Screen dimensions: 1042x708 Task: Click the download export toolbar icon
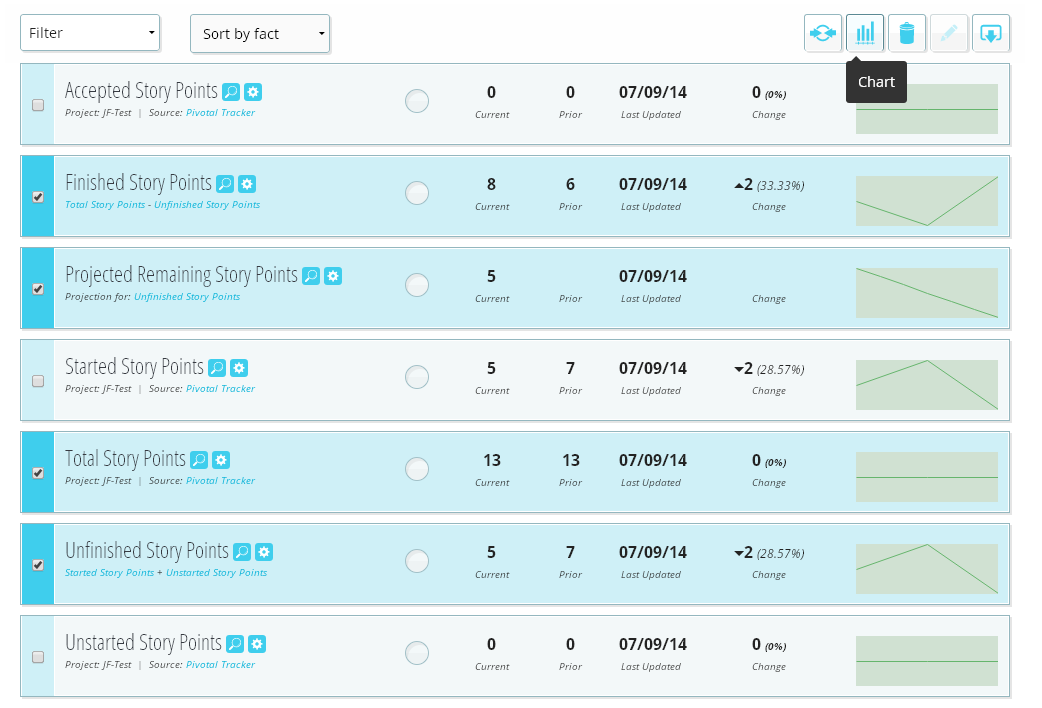tap(990, 34)
